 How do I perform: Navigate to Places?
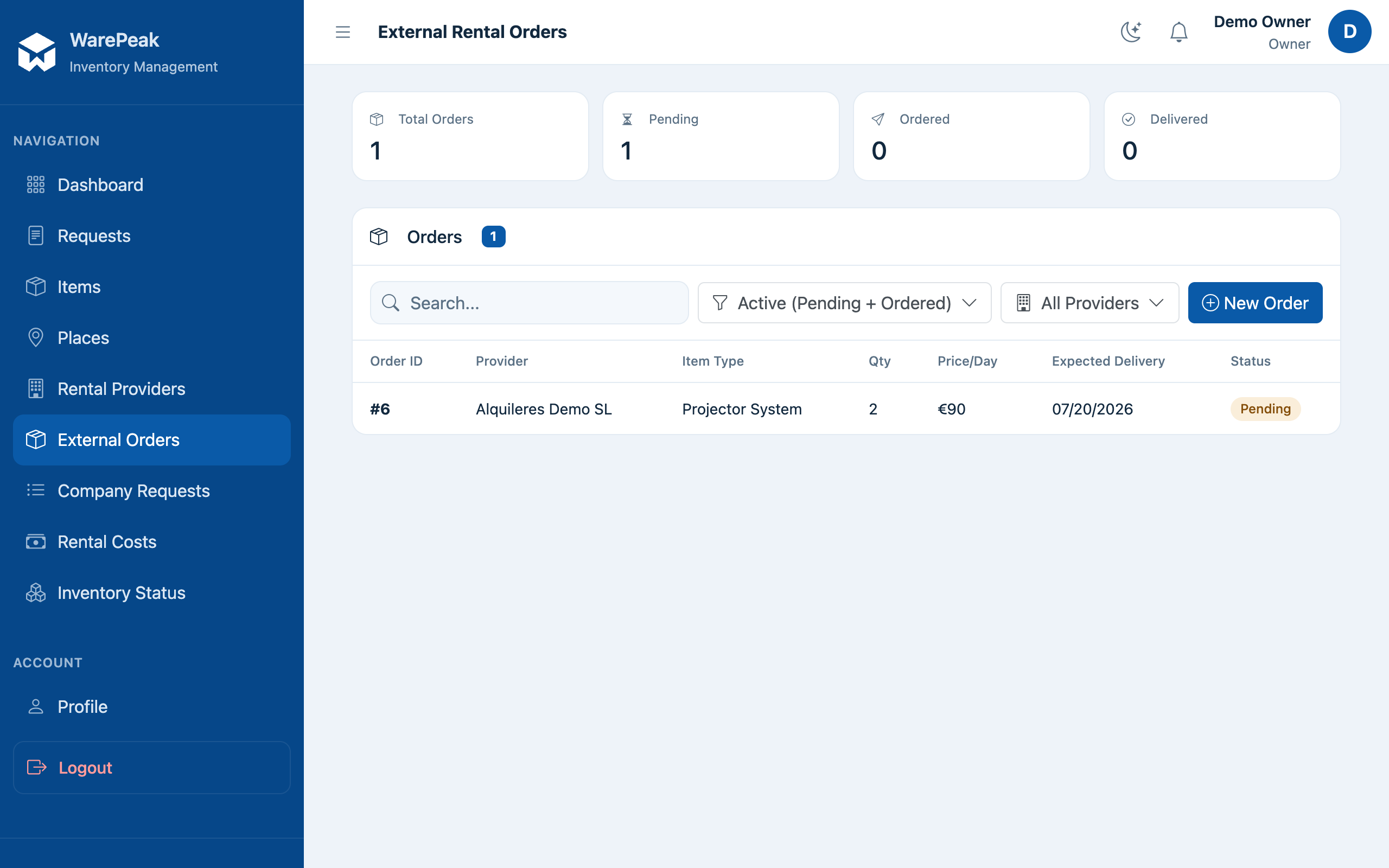[151, 337]
